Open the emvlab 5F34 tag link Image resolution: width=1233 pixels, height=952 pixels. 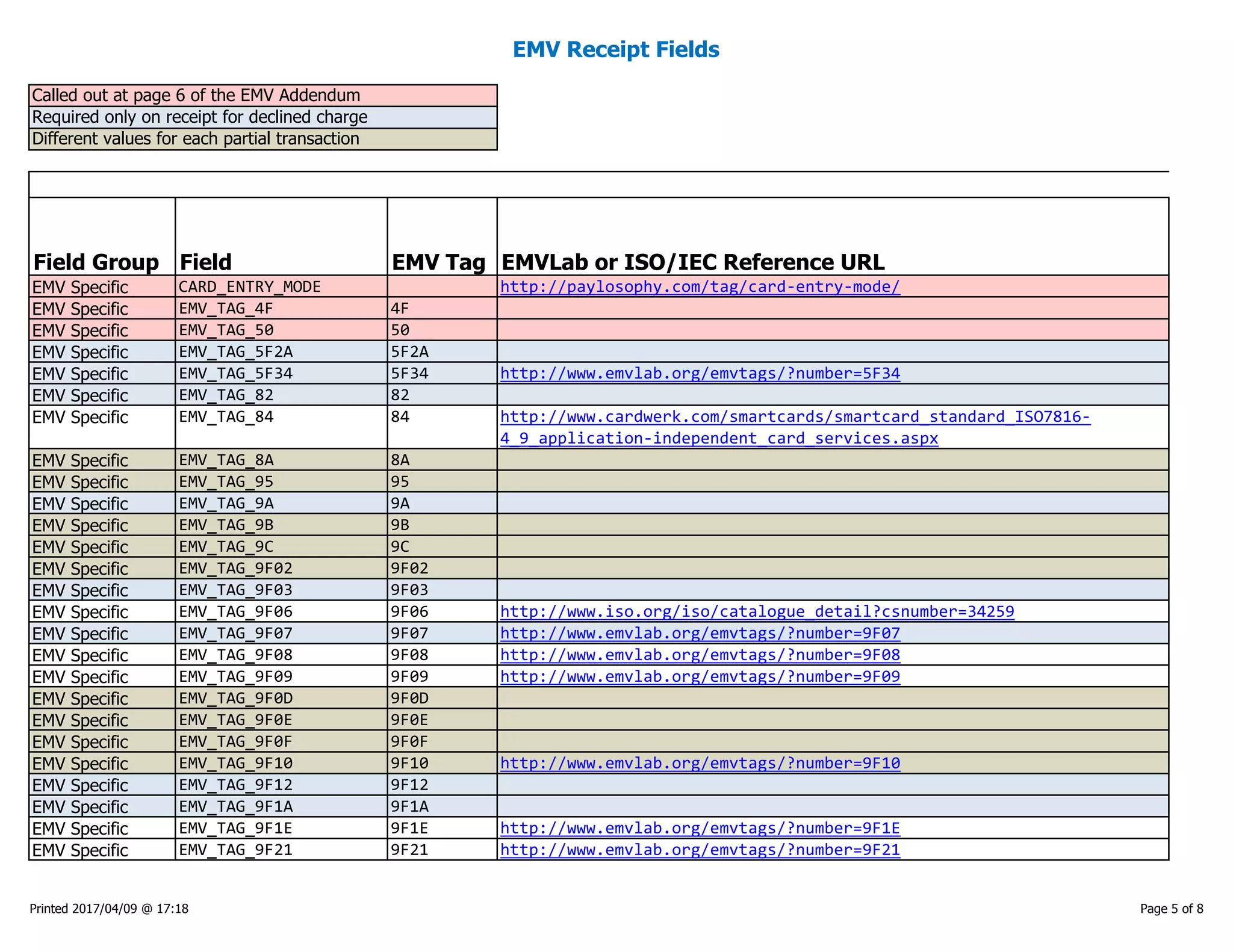point(700,373)
